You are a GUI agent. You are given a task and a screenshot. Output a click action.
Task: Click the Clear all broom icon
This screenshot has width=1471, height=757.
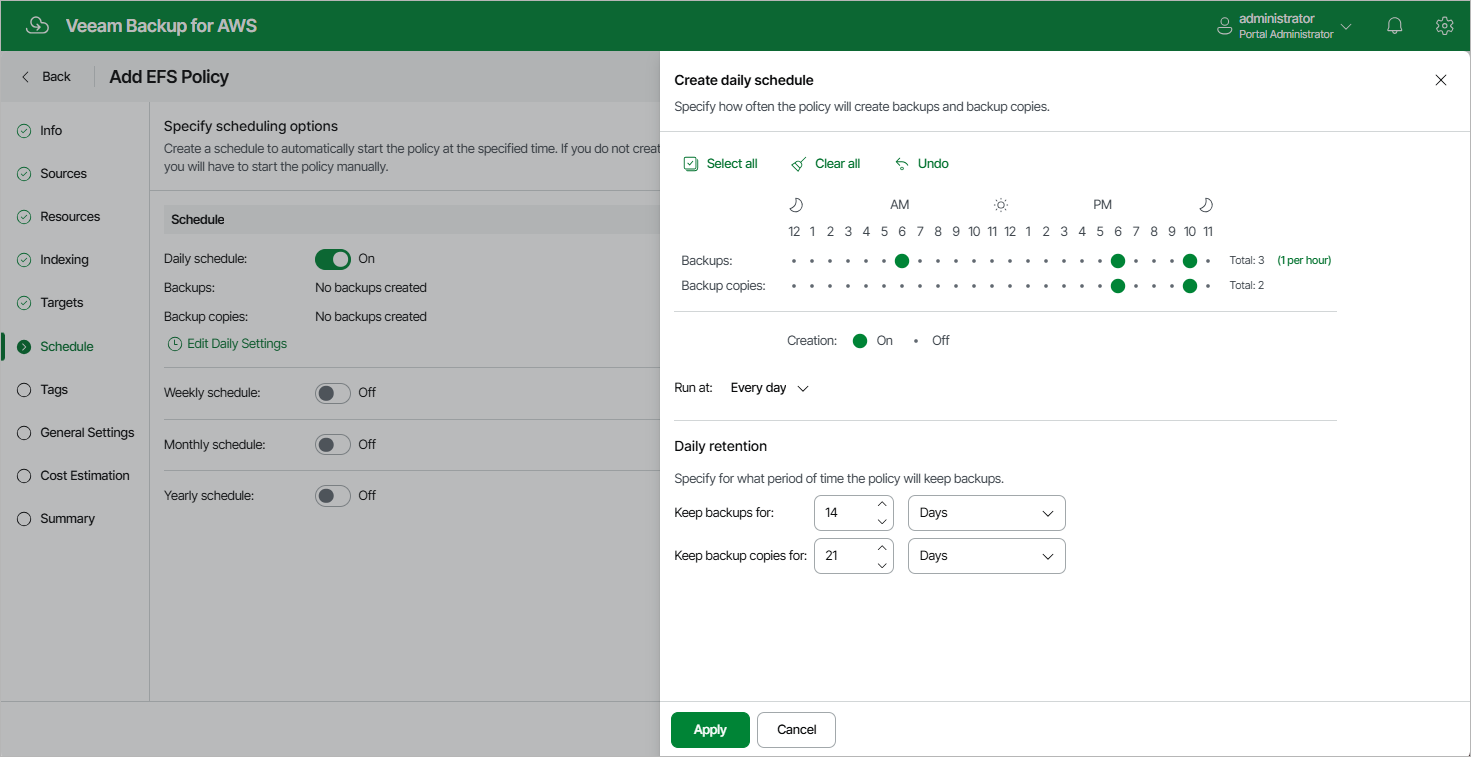(798, 164)
